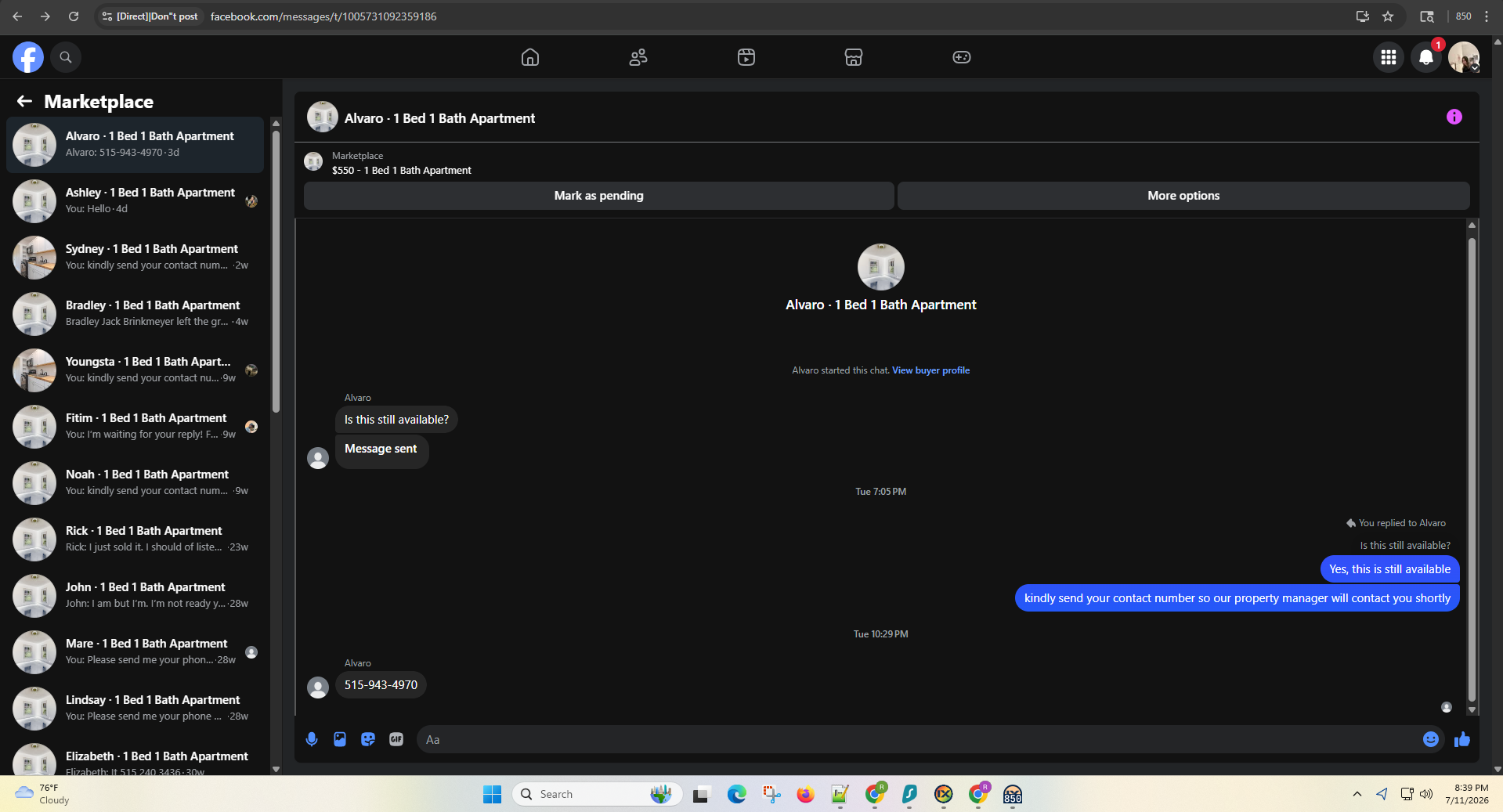Open Ashley's 1 Bed 1 Bath conversation

click(x=135, y=201)
